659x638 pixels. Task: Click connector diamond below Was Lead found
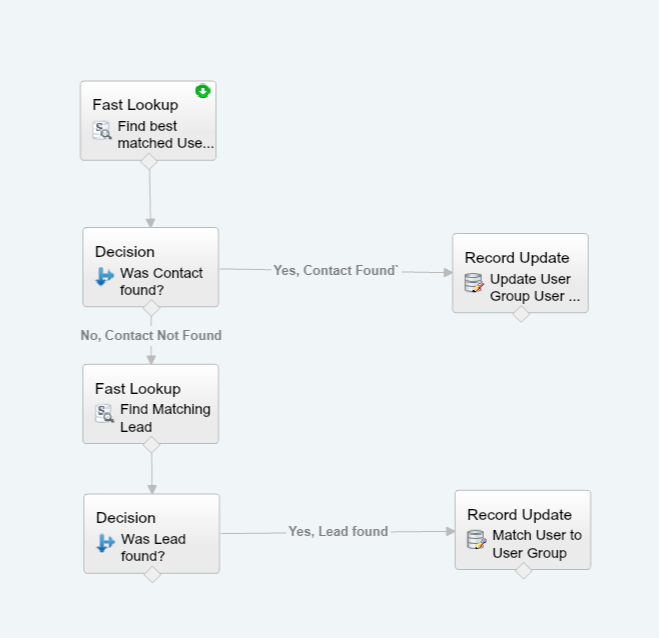pos(152,574)
